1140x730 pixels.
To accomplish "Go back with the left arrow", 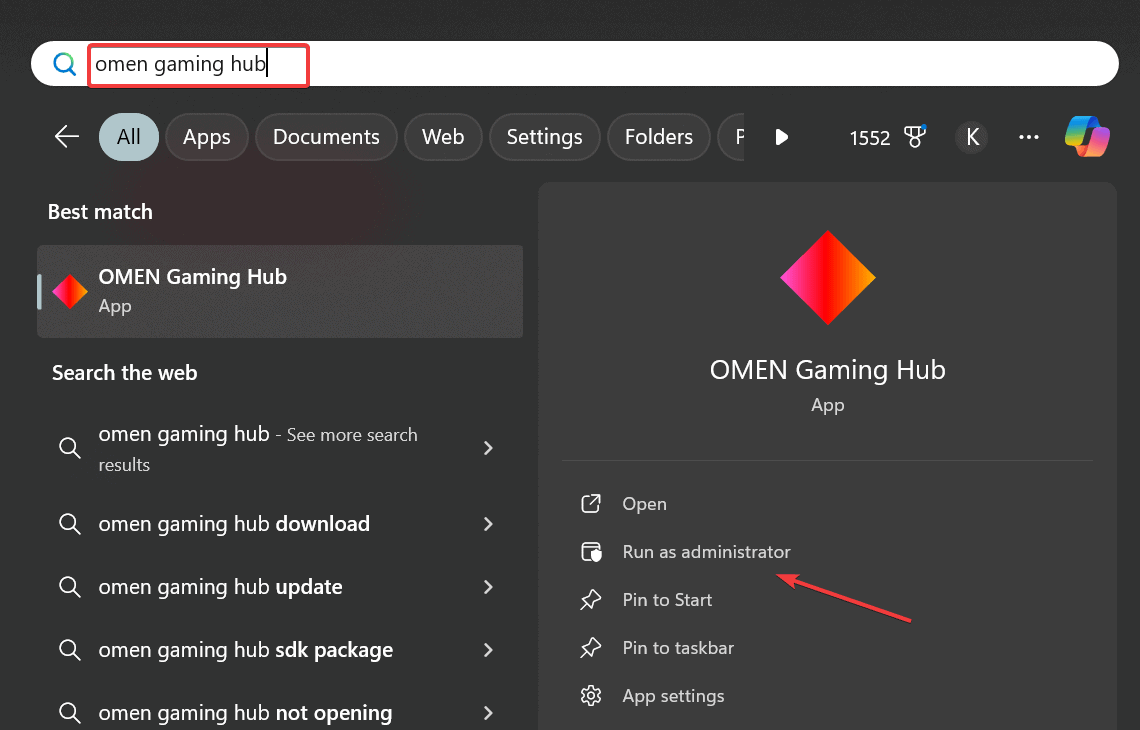I will coord(67,137).
